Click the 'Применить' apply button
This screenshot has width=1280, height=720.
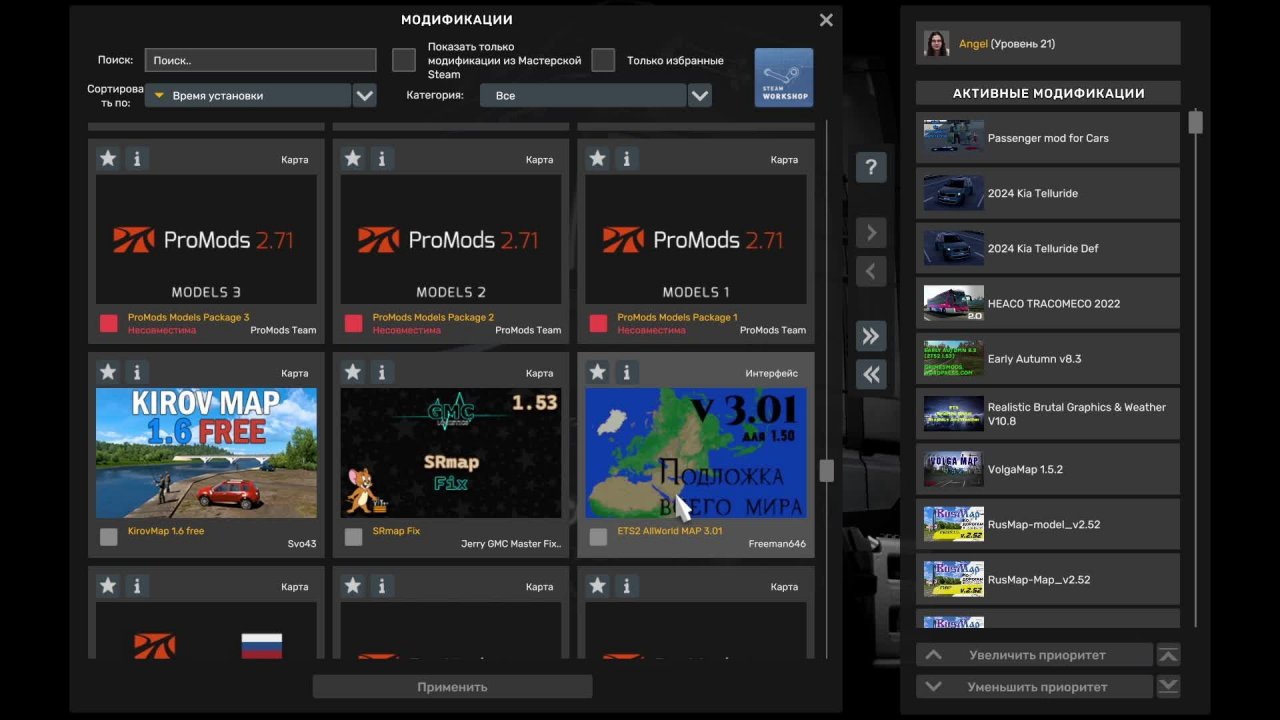[x=453, y=687]
